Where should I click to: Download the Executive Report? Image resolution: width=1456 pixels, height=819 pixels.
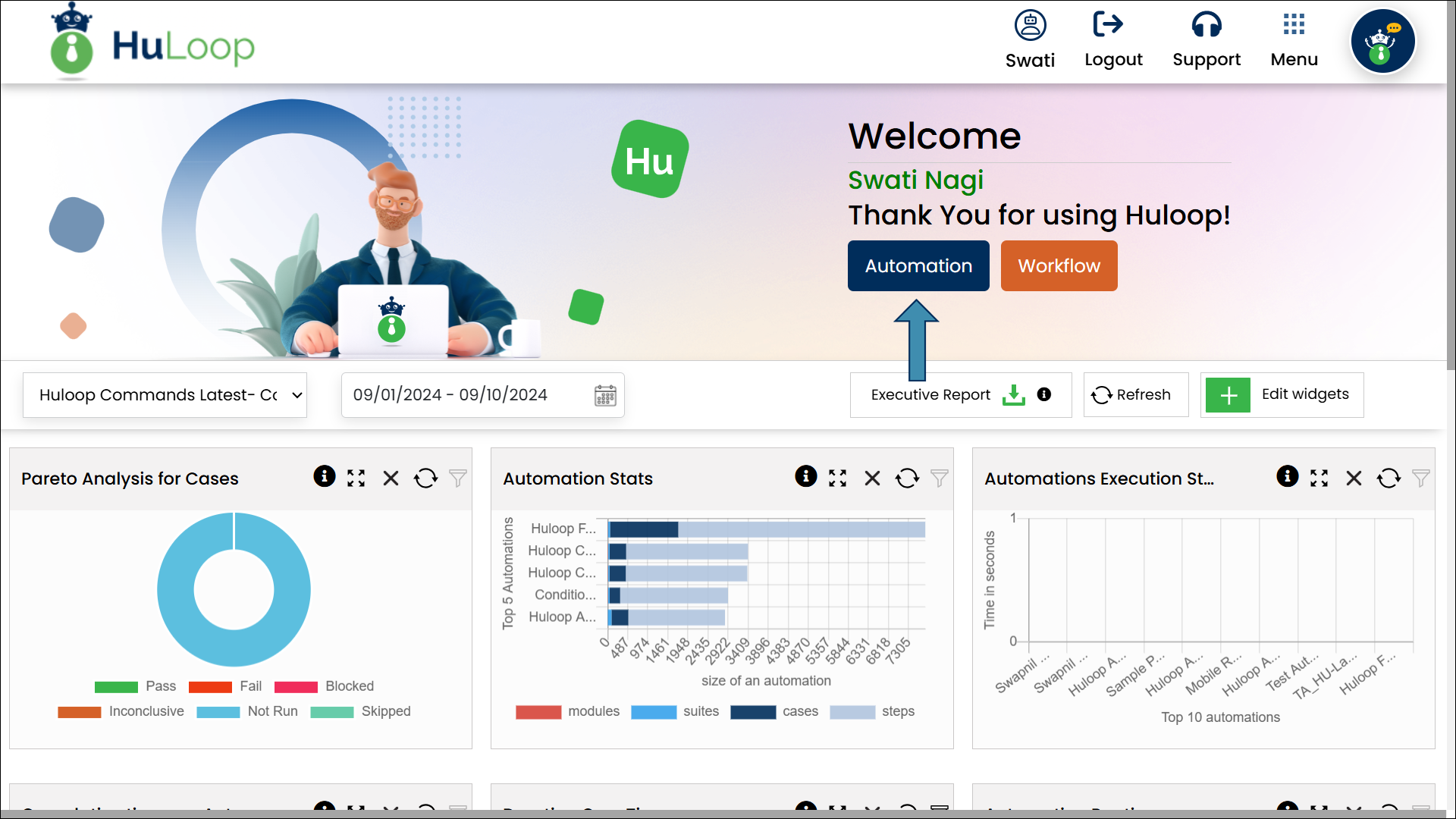coord(1013,395)
